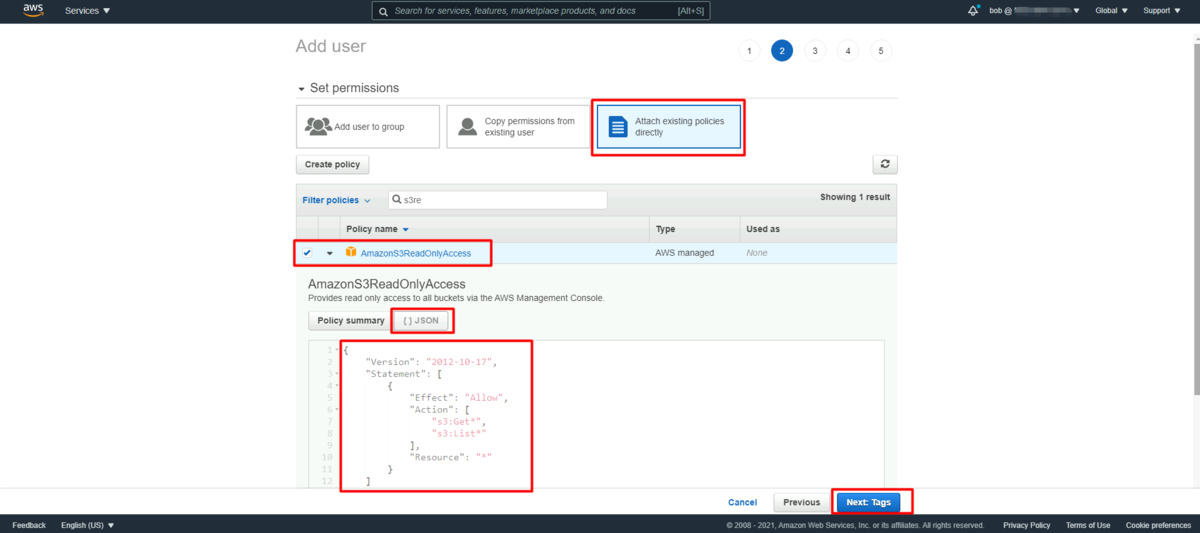The height and width of the screenshot is (533, 1200).
Task: Switch to the Policy summary tab
Action: [351, 320]
